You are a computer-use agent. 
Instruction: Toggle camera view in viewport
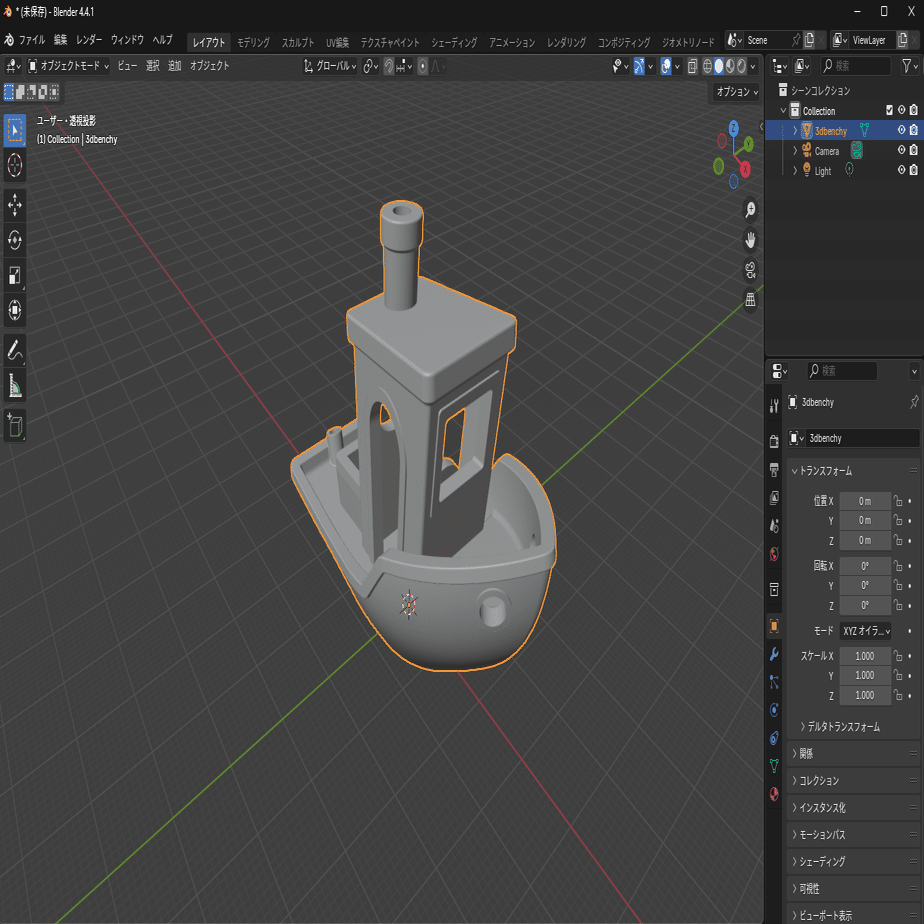click(x=750, y=270)
